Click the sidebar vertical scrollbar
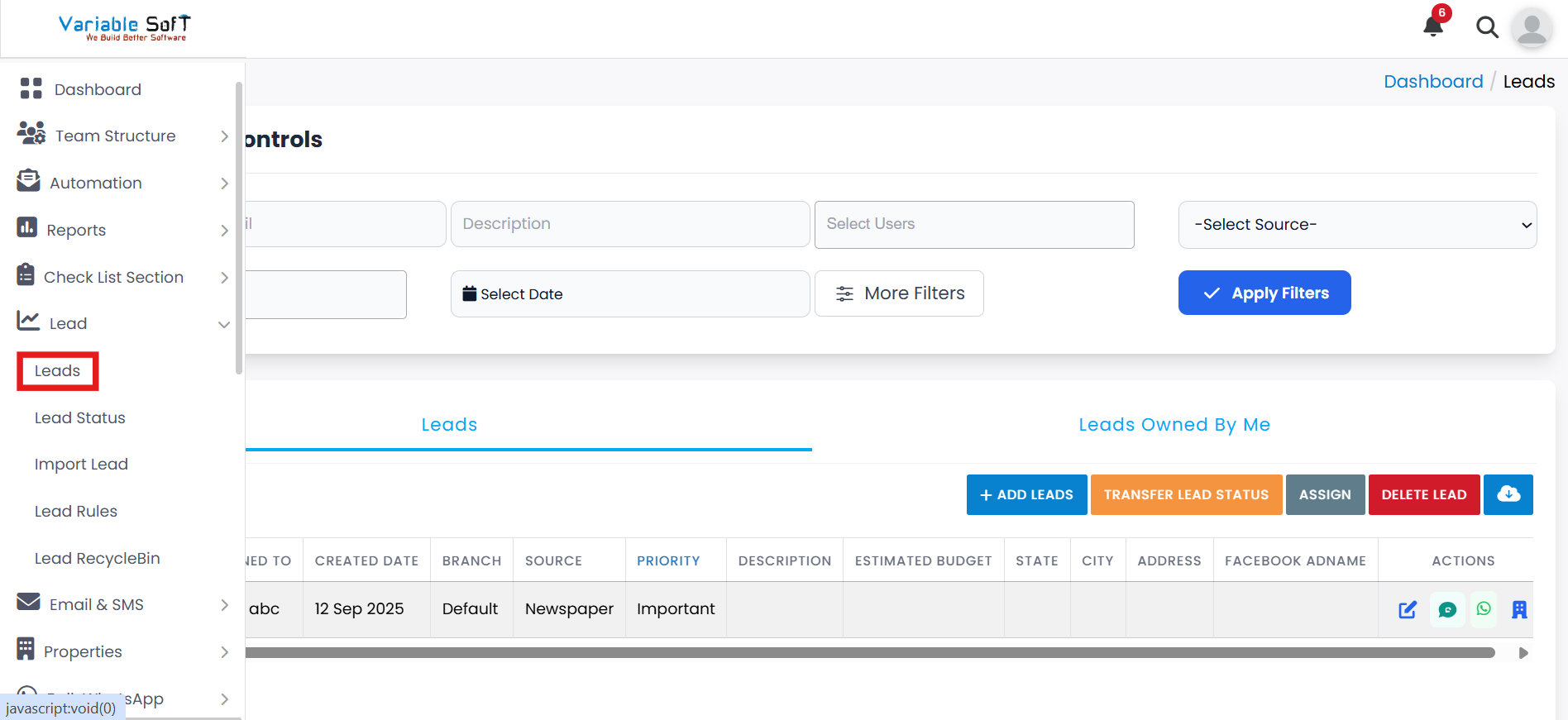Image resolution: width=1568 pixels, height=720 pixels. [239, 227]
